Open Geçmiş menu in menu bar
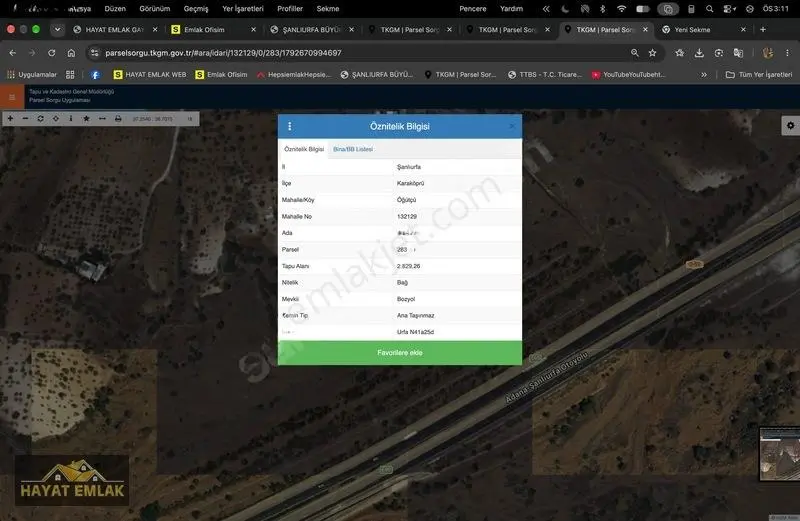The image size is (800, 521). point(196,9)
